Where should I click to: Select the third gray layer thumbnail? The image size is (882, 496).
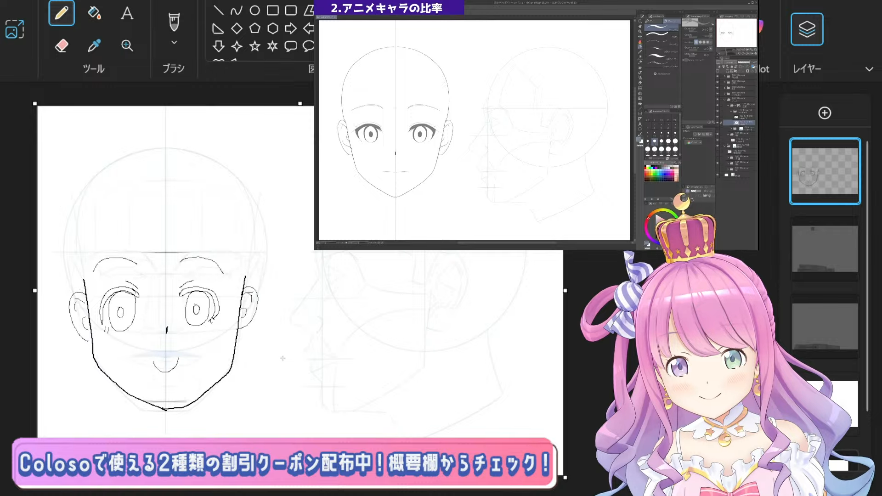825,326
